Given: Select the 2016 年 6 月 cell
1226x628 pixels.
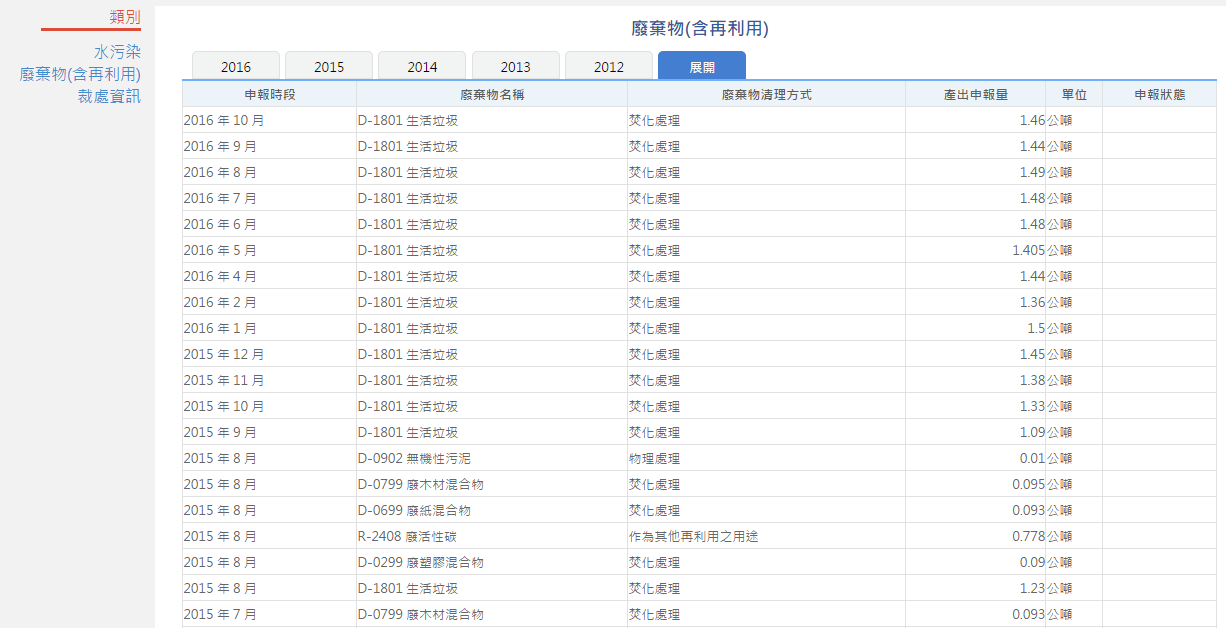Looking at the screenshot, I should click(x=269, y=224).
